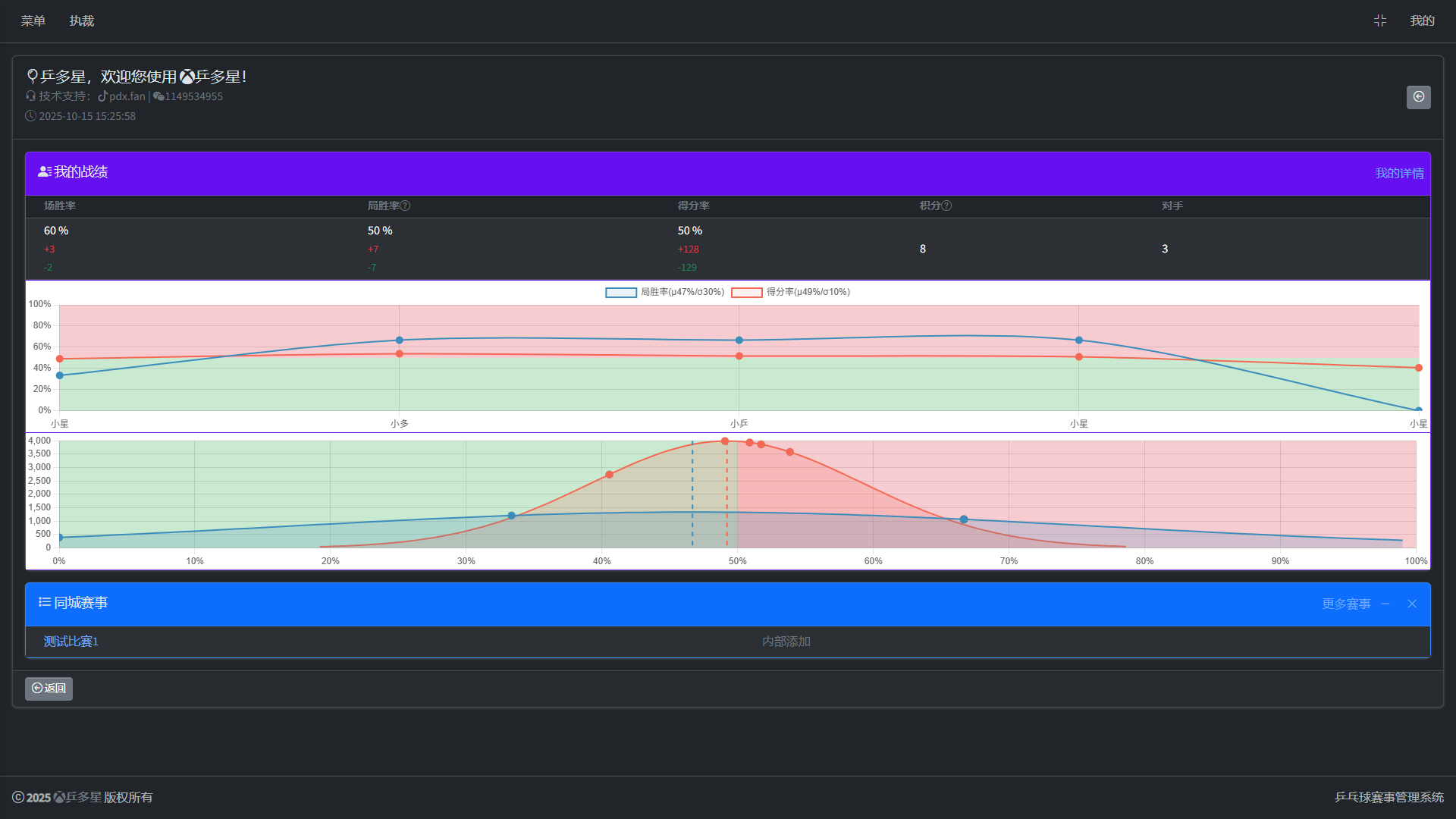Open the 菜单 menu
Image resolution: width=1456 pixels, height=819 pixels.
coord(33,20)
